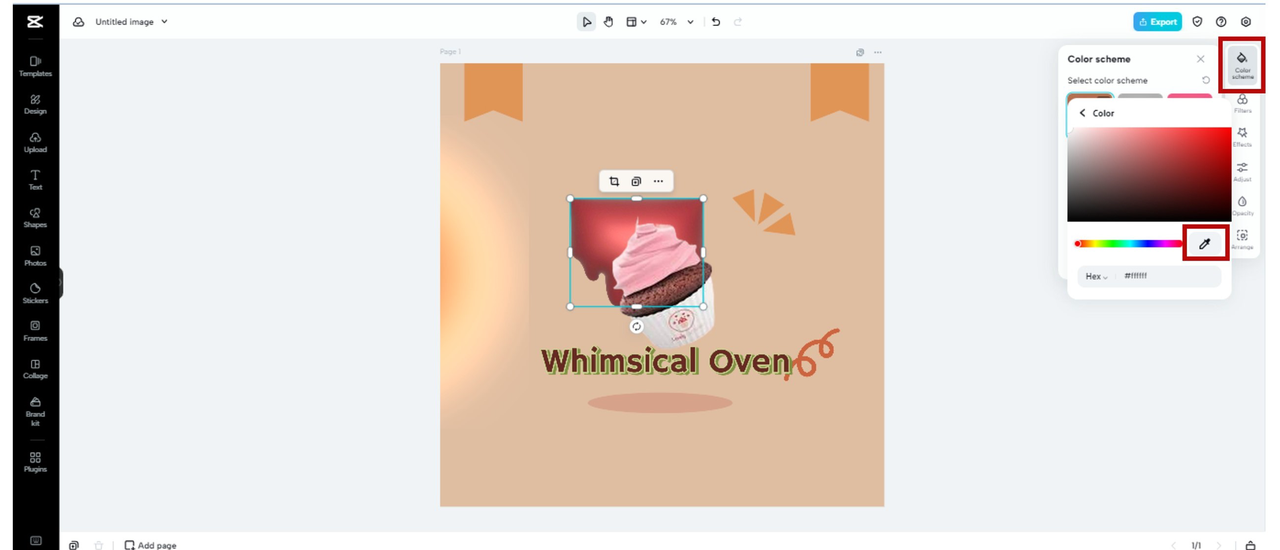Expand the page panel at bottom right
The height and width of the screenshot is (550, 1280).
1250,545
